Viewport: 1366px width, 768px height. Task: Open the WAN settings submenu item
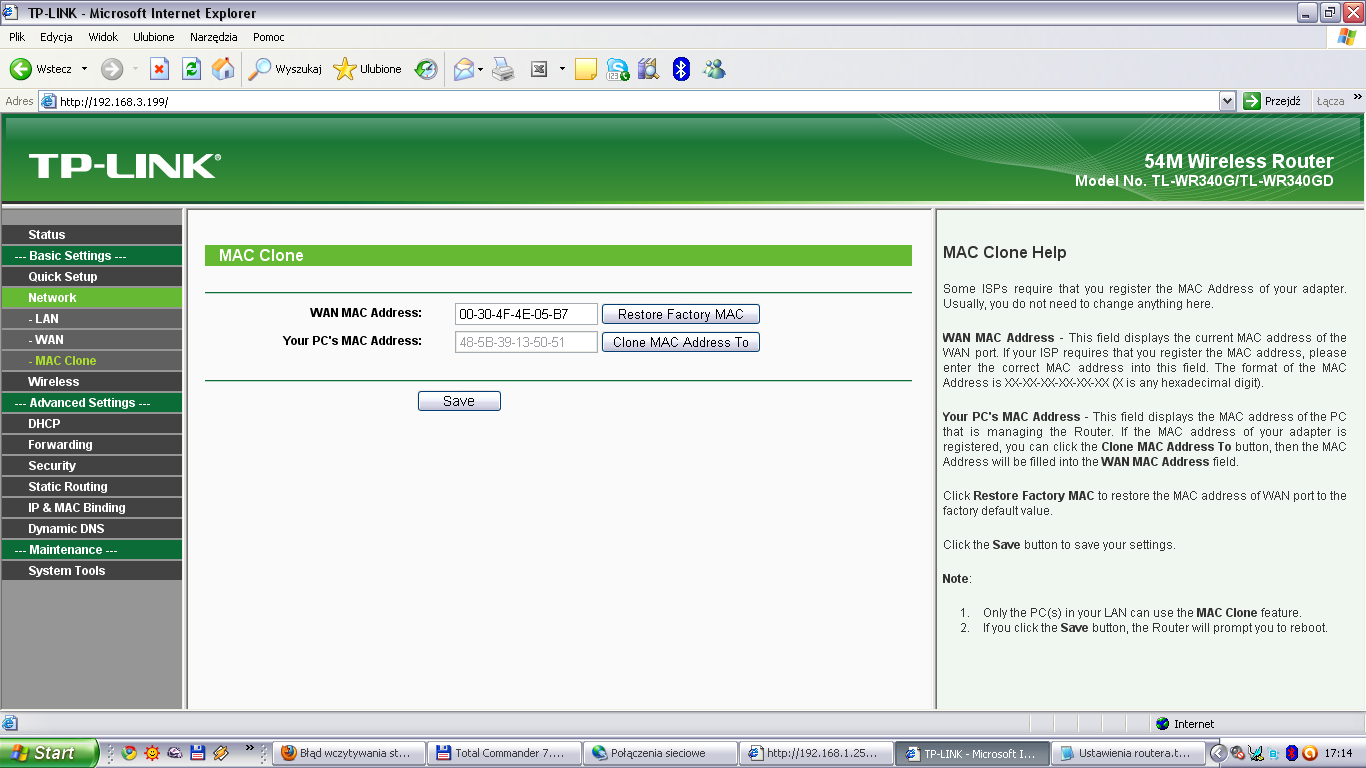(91, 340)
